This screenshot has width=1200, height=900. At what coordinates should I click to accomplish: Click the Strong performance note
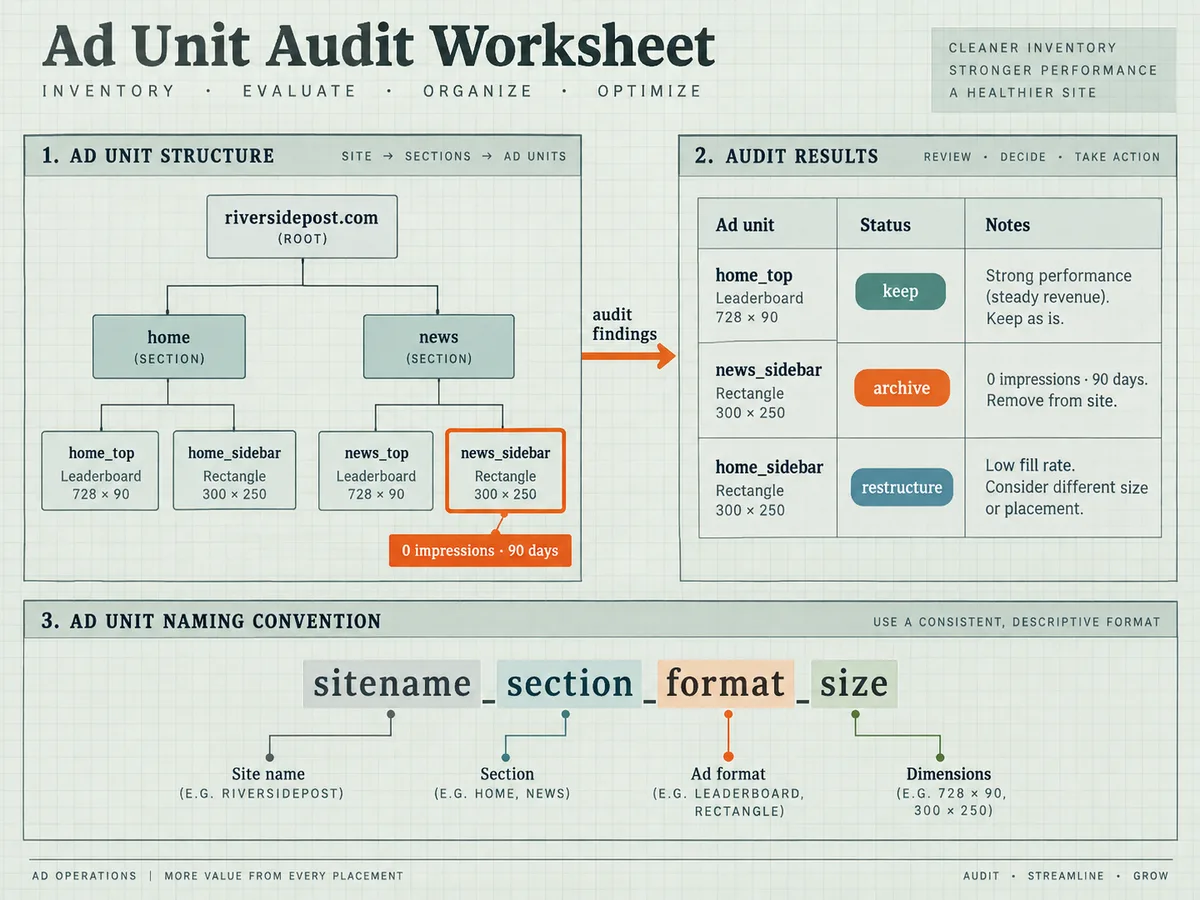pyautogui.click(x=1058, y=297)
